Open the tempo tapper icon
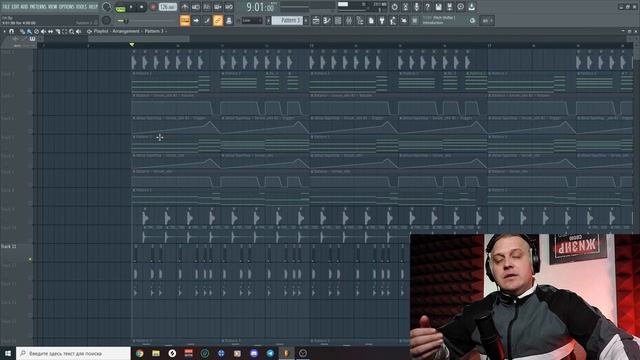Screen dimensions: 640x360 click(x=393, y=20)
